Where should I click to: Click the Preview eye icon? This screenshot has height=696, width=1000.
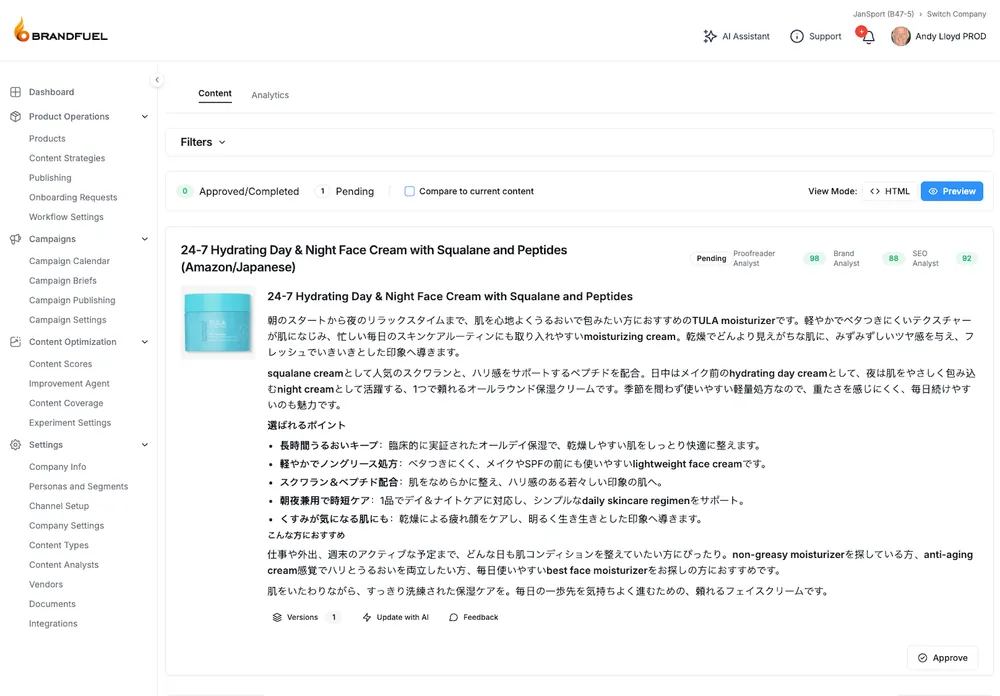click(933, 191)
